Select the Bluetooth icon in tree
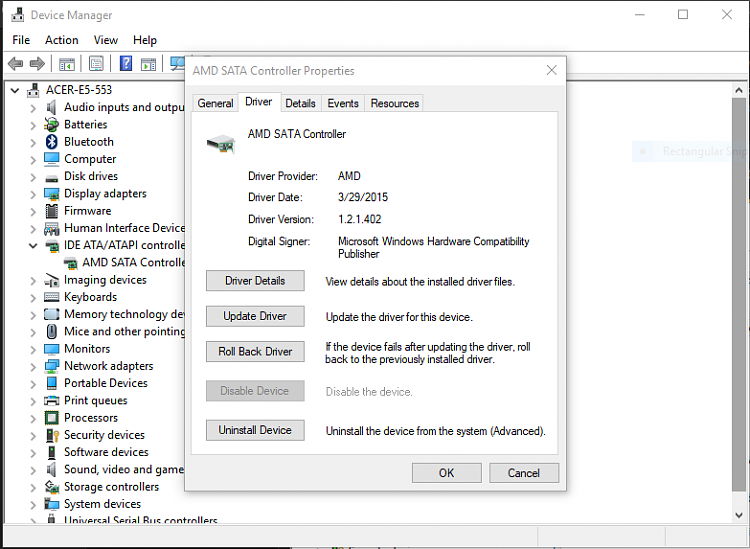 [x=52, y=142]
